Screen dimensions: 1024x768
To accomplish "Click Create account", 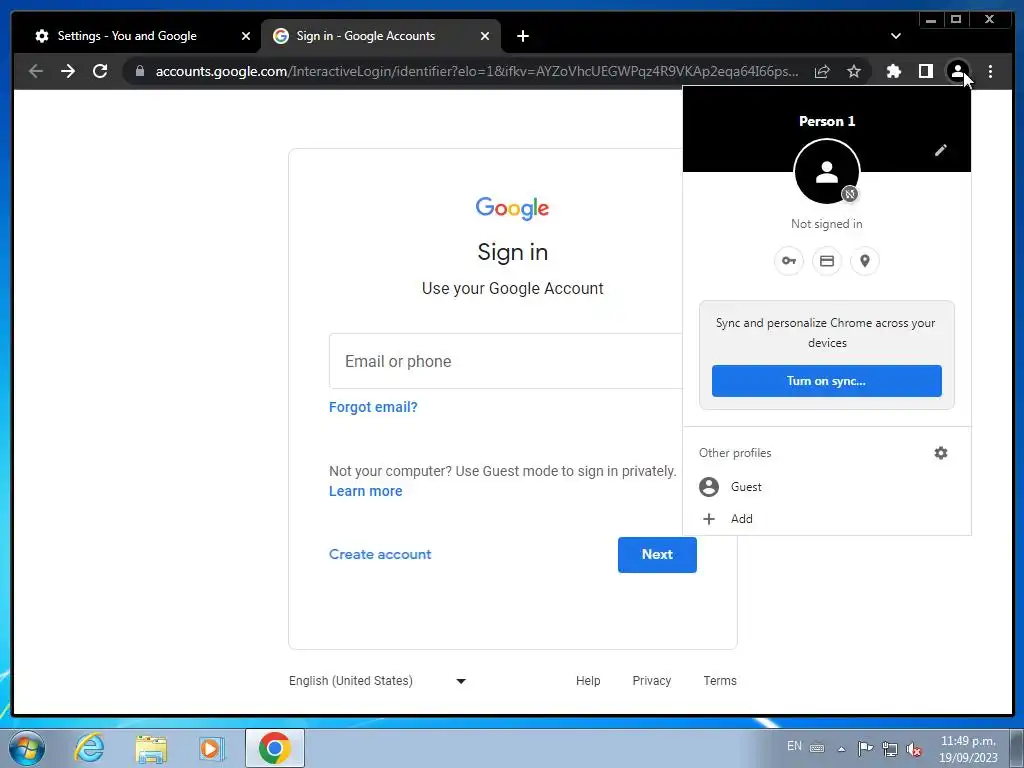I will point(380,554).
